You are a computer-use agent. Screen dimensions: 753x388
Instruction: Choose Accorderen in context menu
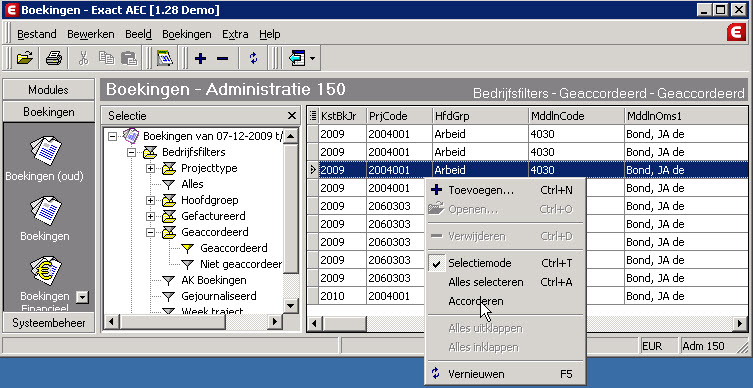tap(505, 301)
